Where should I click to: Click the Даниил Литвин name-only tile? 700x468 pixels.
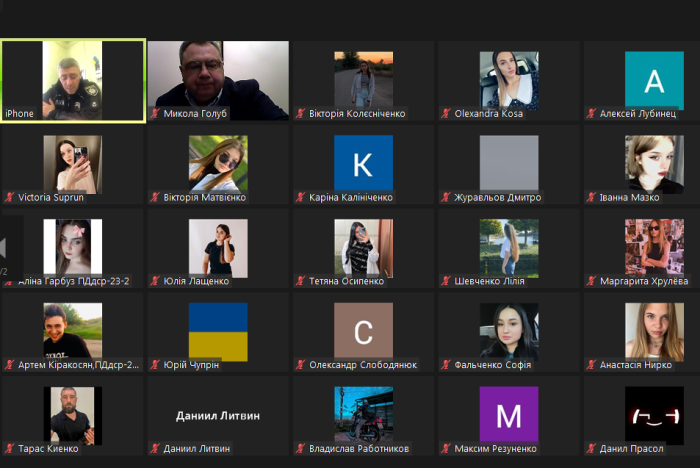(x=218, y=414)
